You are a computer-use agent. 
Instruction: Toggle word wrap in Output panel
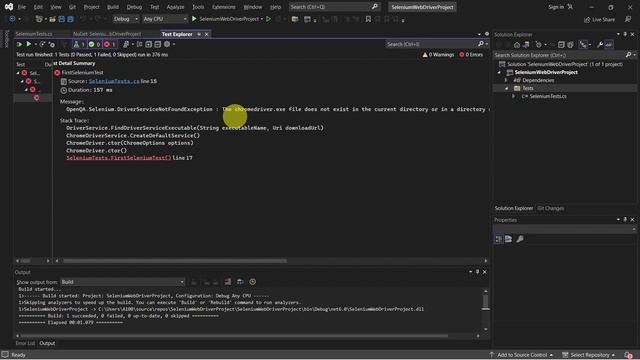point(240,282)
